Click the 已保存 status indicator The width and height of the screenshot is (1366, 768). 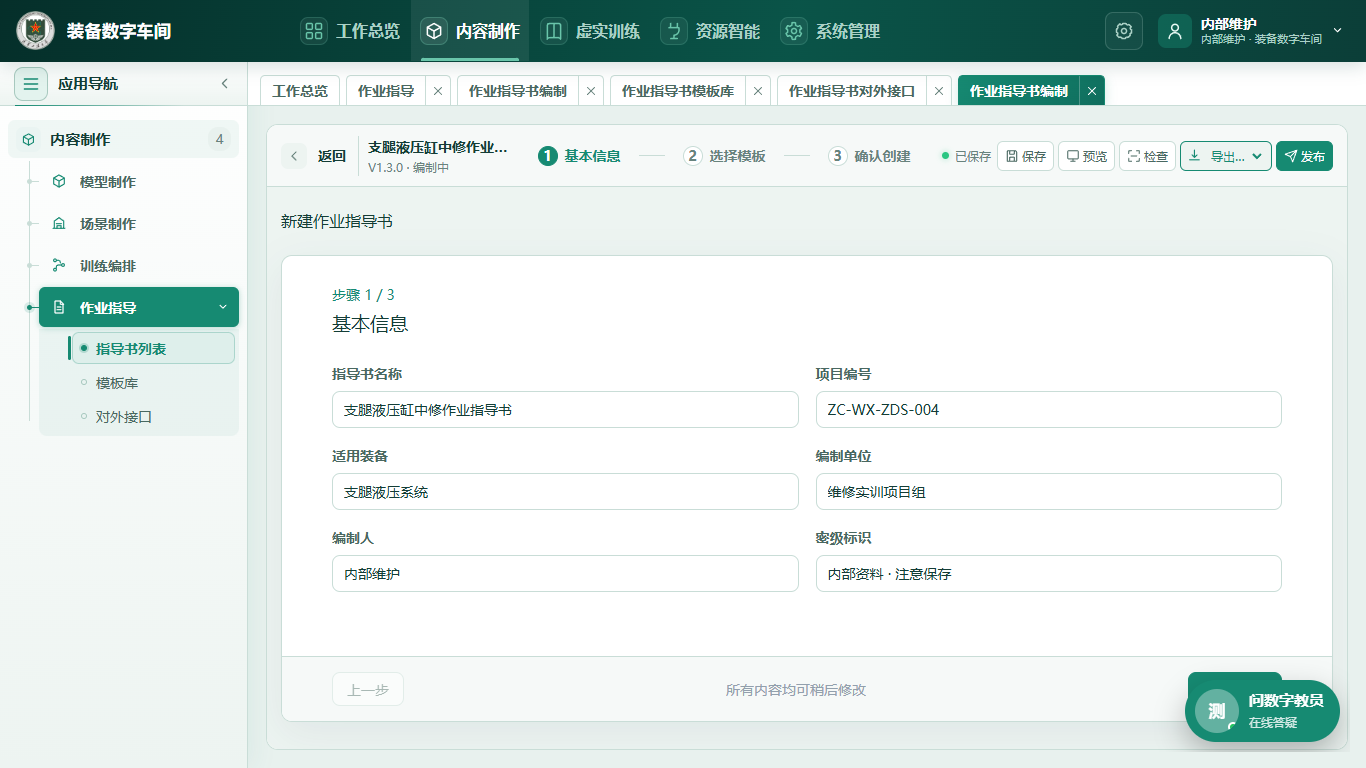point(966,156)
